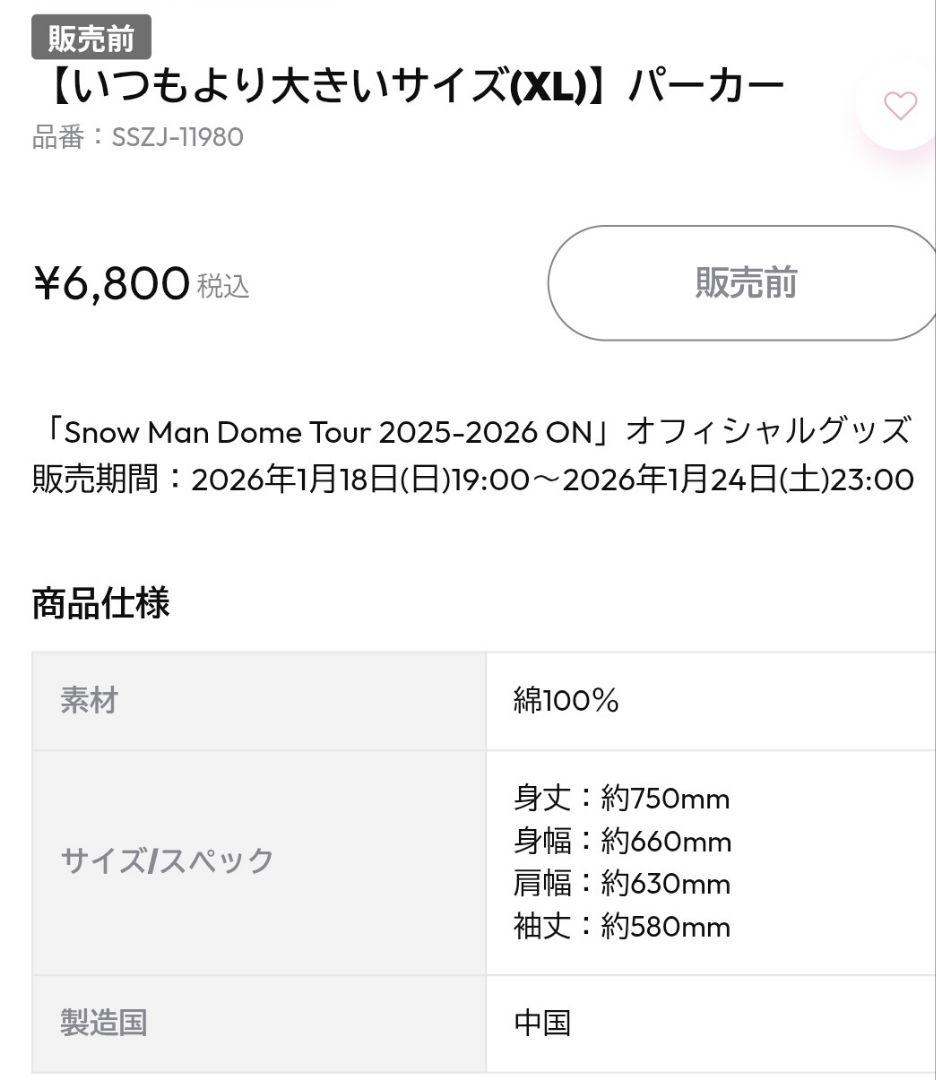The width and height of the screenshot is (936, 1080).
Task: Select the パーカー product title text
Action: pos(407,90)
